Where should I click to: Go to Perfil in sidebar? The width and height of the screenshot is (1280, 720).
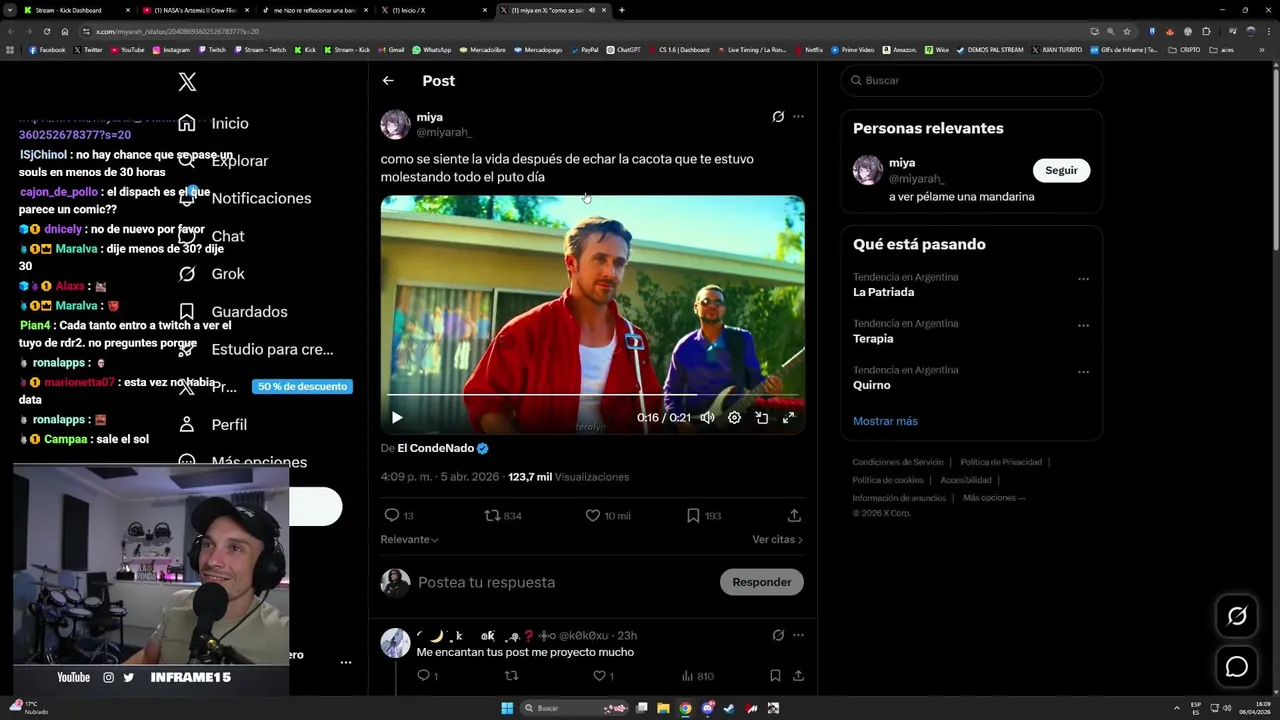212,425
